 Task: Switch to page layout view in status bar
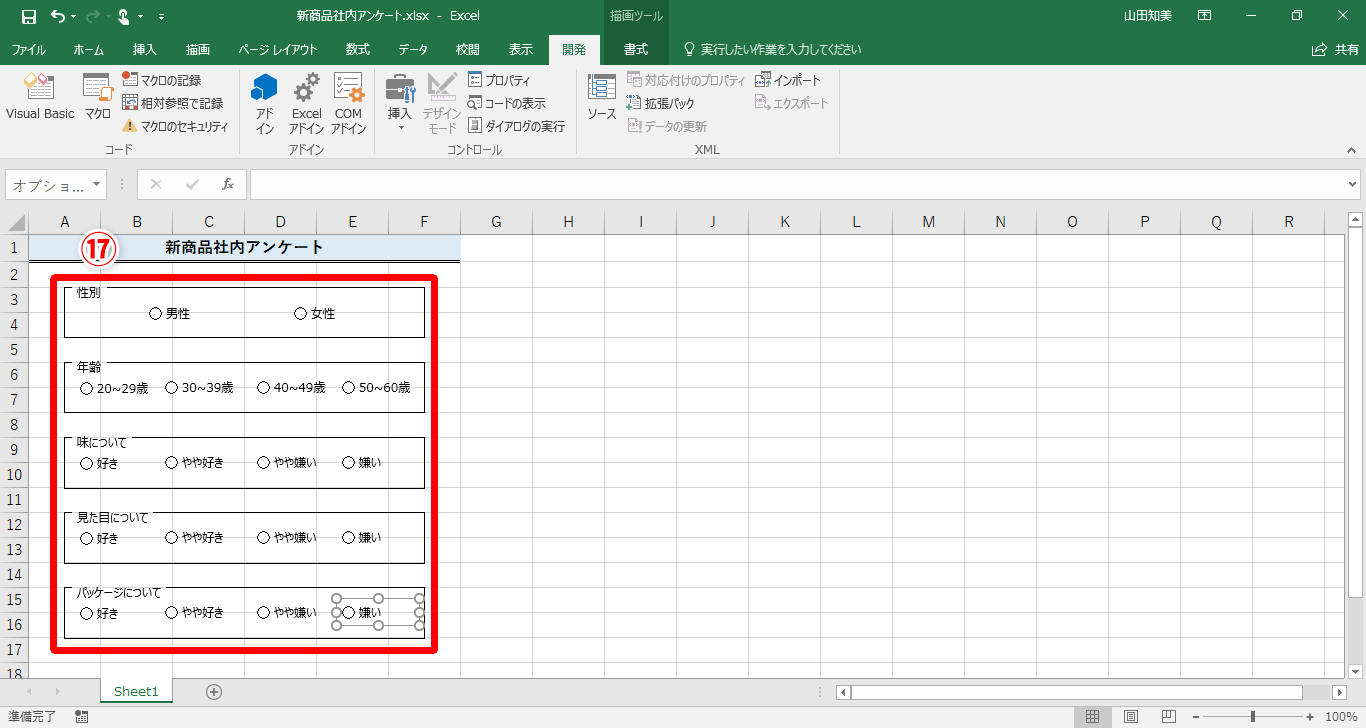[1130, 716]
